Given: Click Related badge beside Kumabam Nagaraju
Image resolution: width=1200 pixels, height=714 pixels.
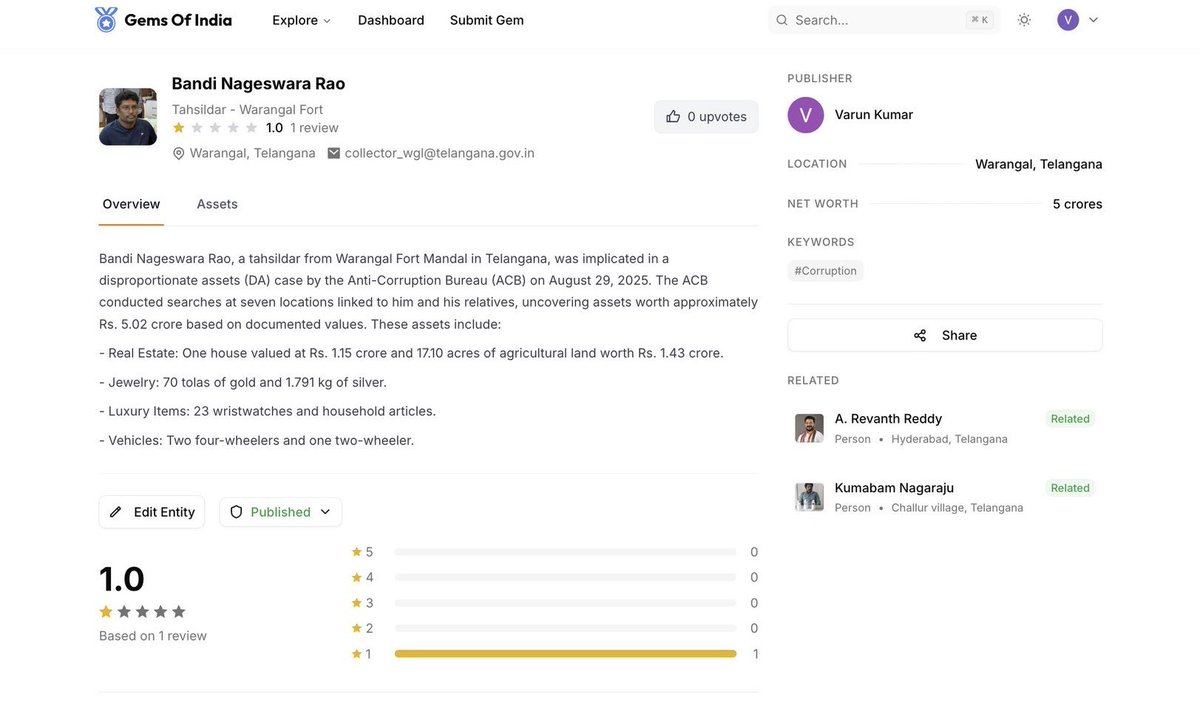Looking at the screenshot, I should [1070, 488].
